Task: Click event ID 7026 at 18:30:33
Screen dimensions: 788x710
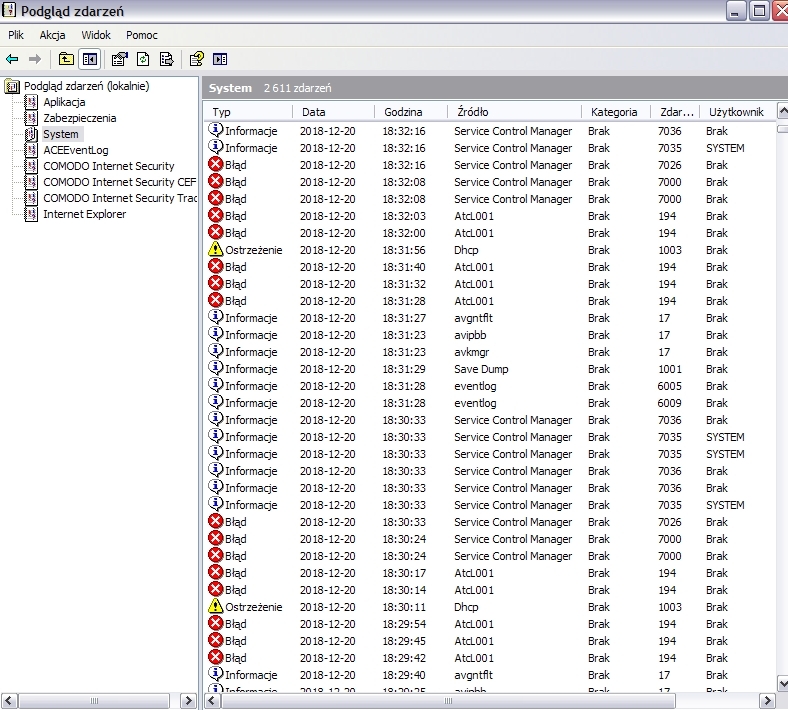Action: 670,522
